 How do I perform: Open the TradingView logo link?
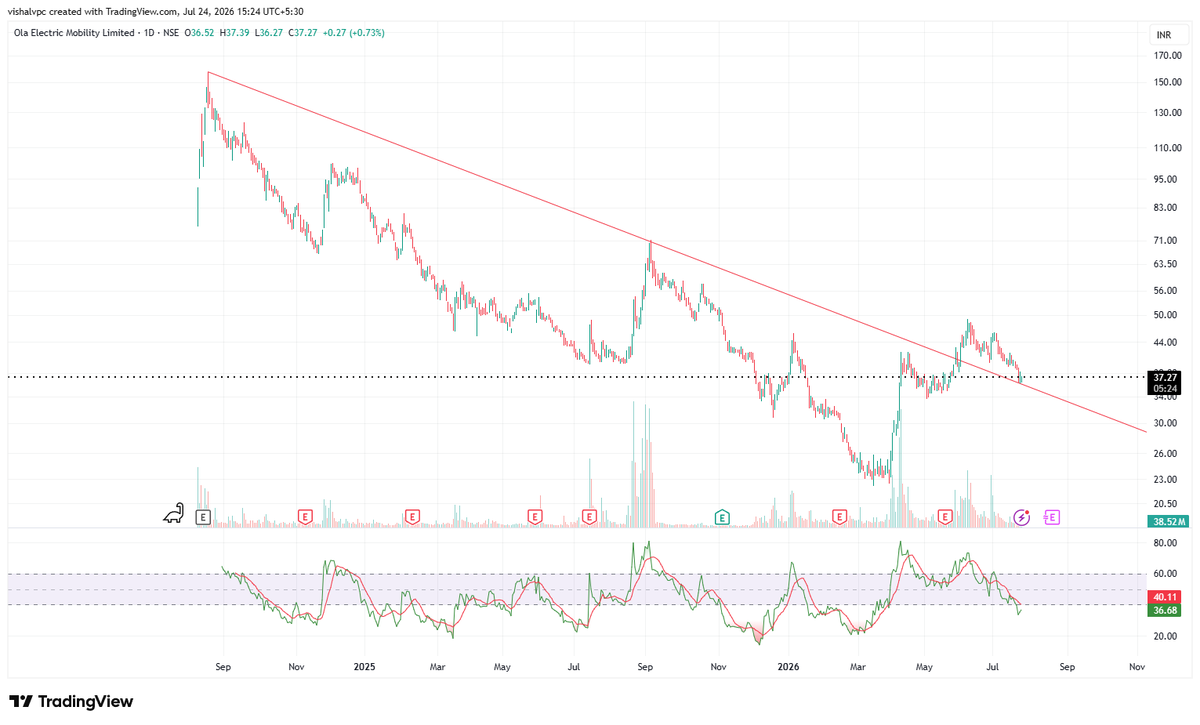tap(71, 702)
